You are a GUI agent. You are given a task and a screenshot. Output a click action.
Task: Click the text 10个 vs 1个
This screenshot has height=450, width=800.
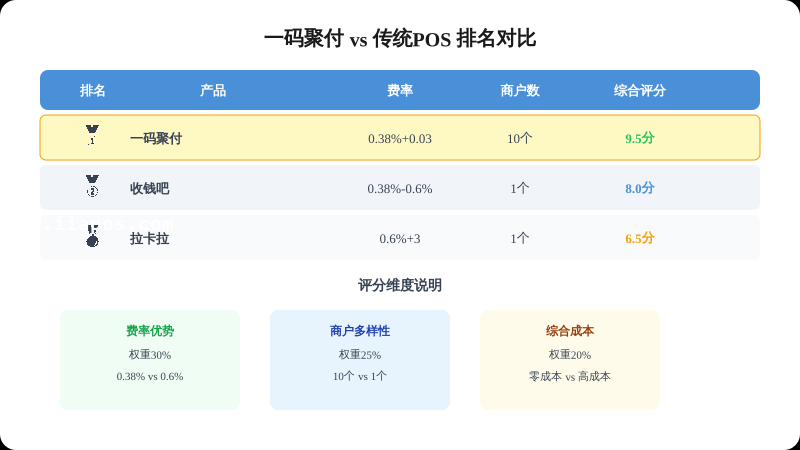coord(360,377)
